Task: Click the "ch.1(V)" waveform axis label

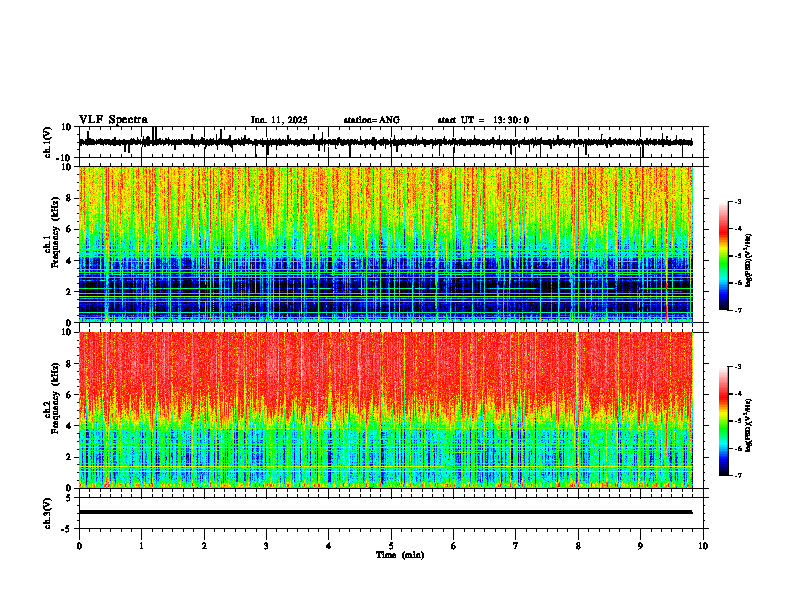Action: (x=48, y=142)
